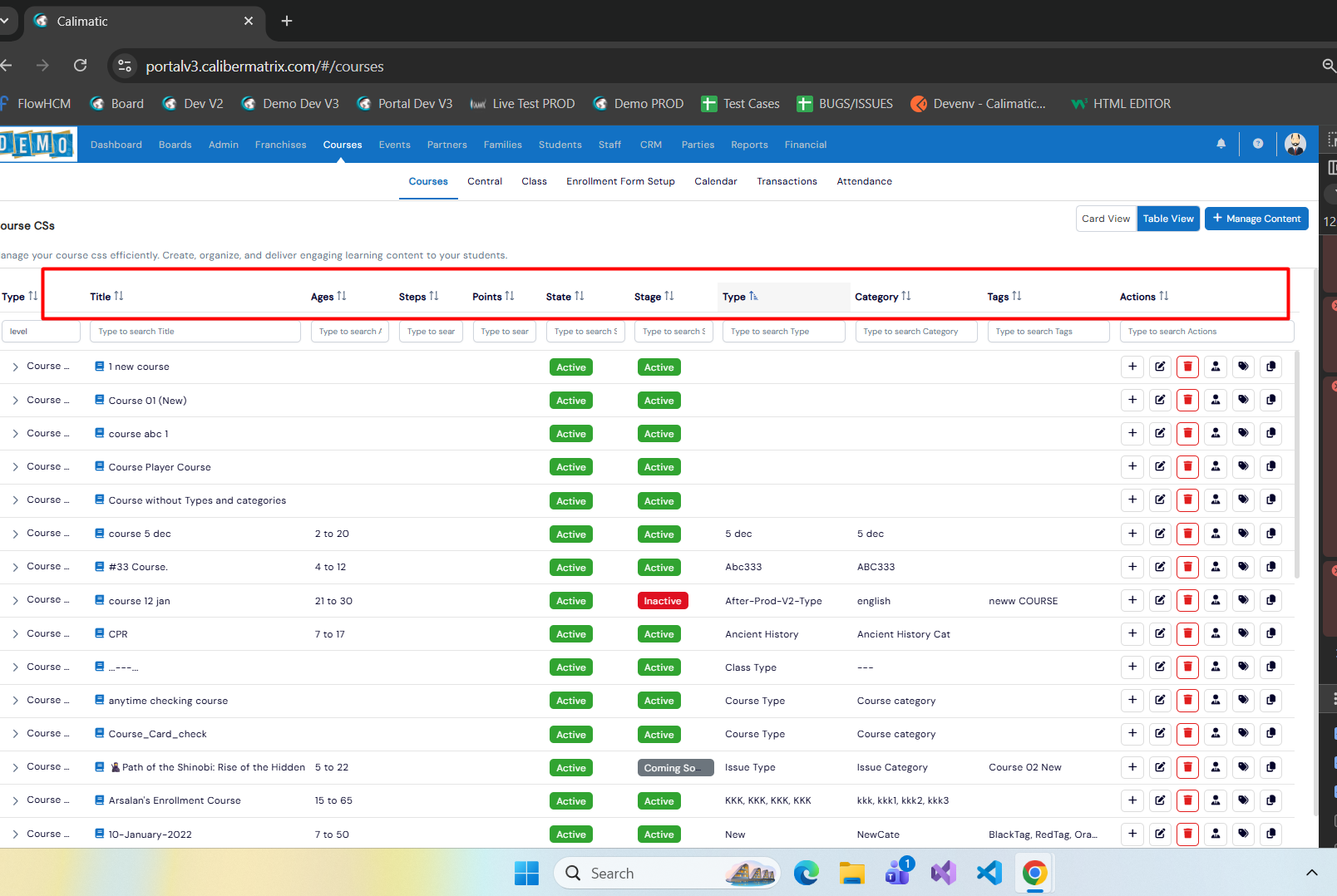Switch to the Central tab
The image size is (1337, 896).
[484, 181]
